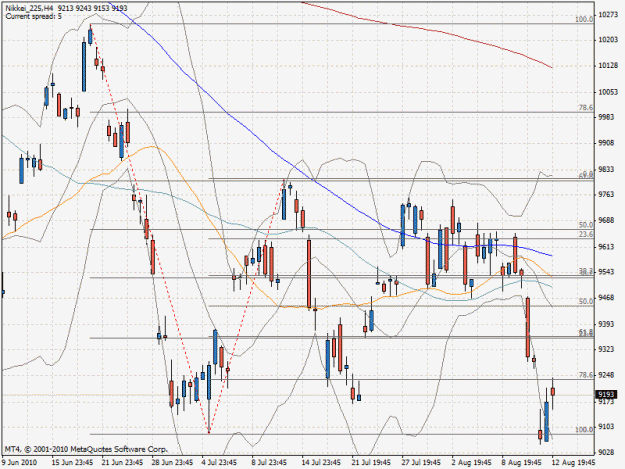Select the 9833 price axis label
This screenshot has width=625, height=469.
tap(607, 169)
